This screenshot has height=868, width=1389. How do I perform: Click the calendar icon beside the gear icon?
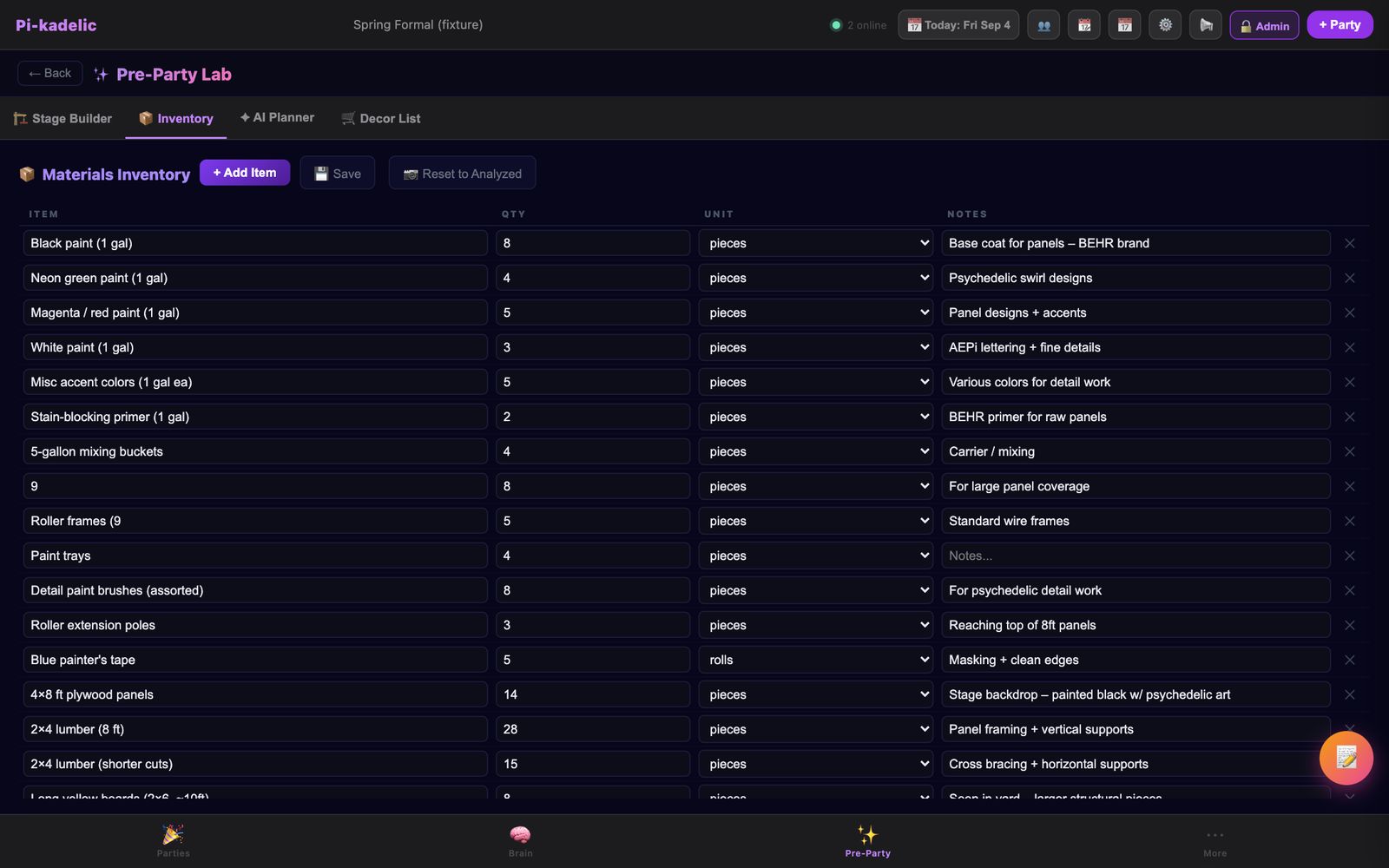pos(1125,25)
